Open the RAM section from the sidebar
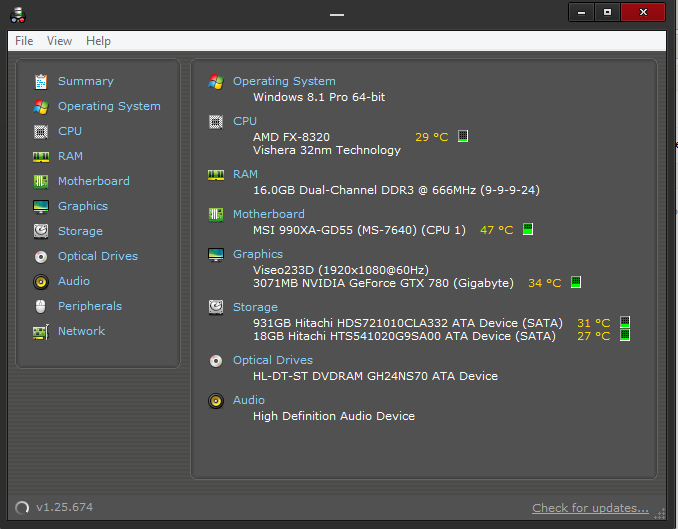 coord(70,156)
